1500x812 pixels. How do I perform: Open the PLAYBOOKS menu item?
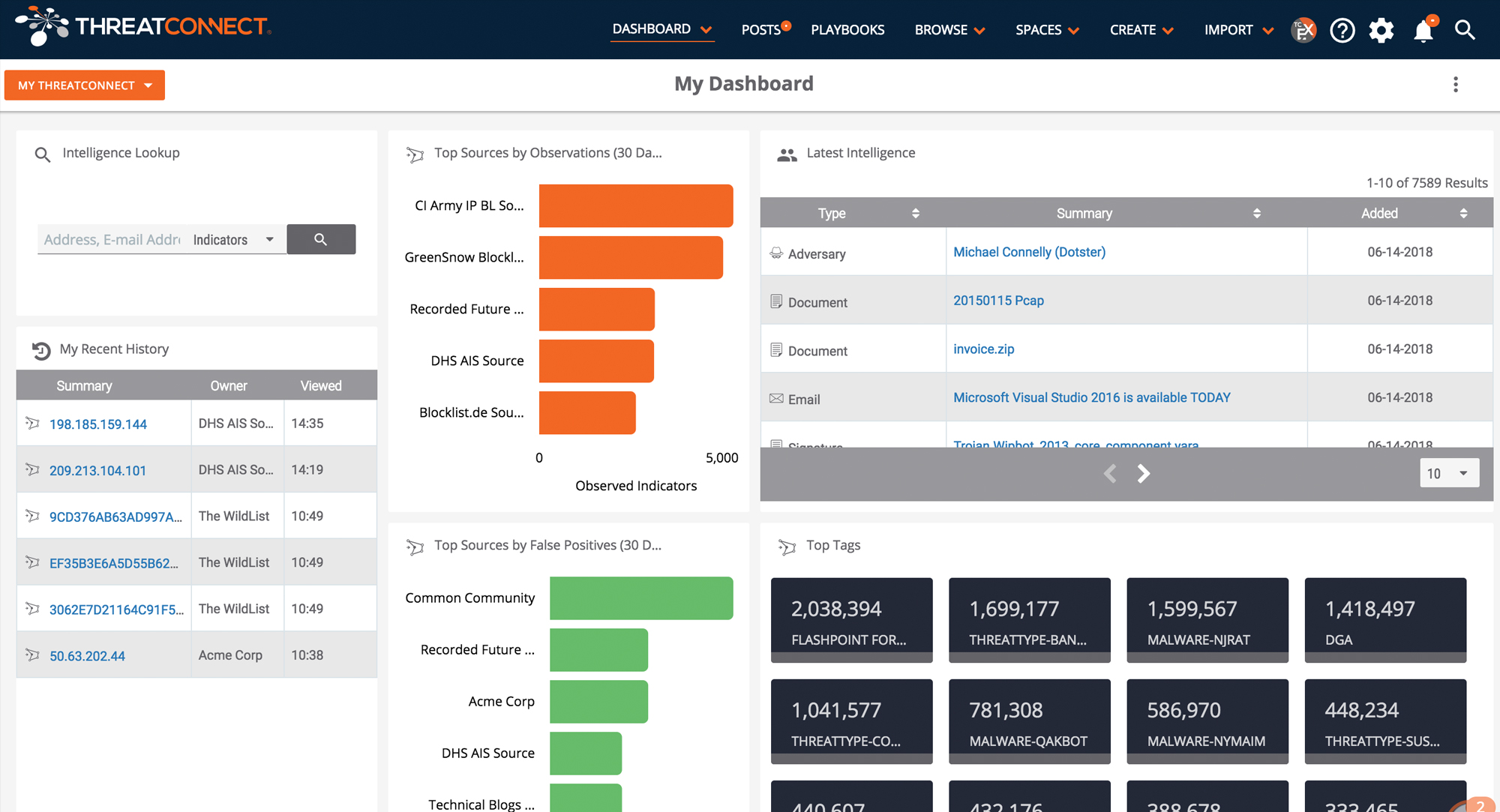[847, 30]
